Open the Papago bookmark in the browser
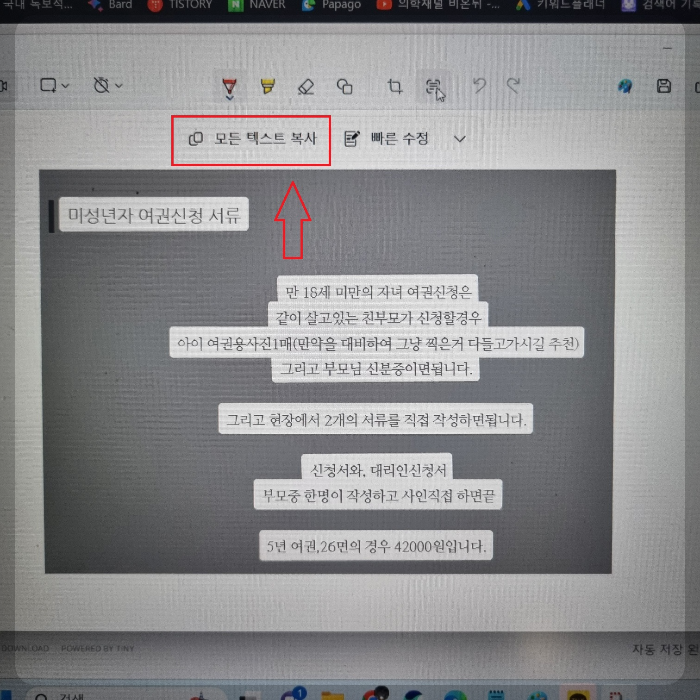This screenshot has height=700, width=700. pos(332,5)
